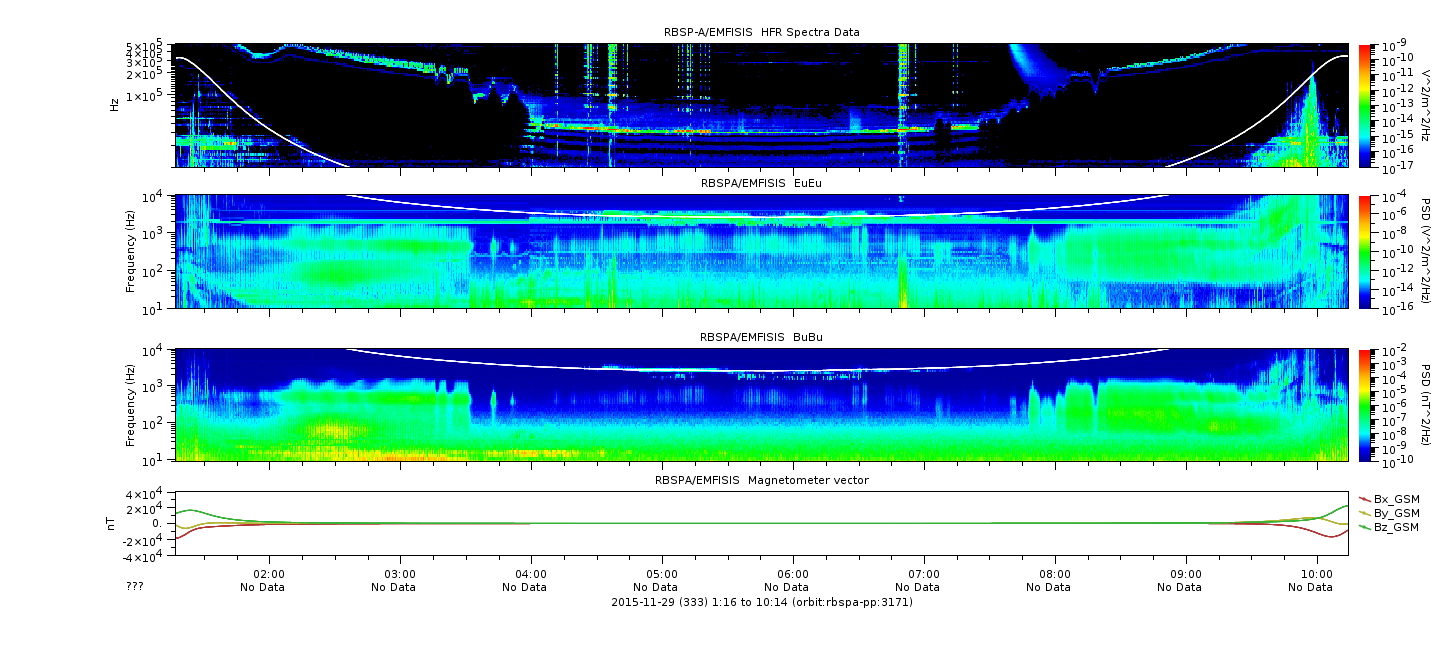
Task: Select the By_GSM legend entry
Action: coord(1396,513)
